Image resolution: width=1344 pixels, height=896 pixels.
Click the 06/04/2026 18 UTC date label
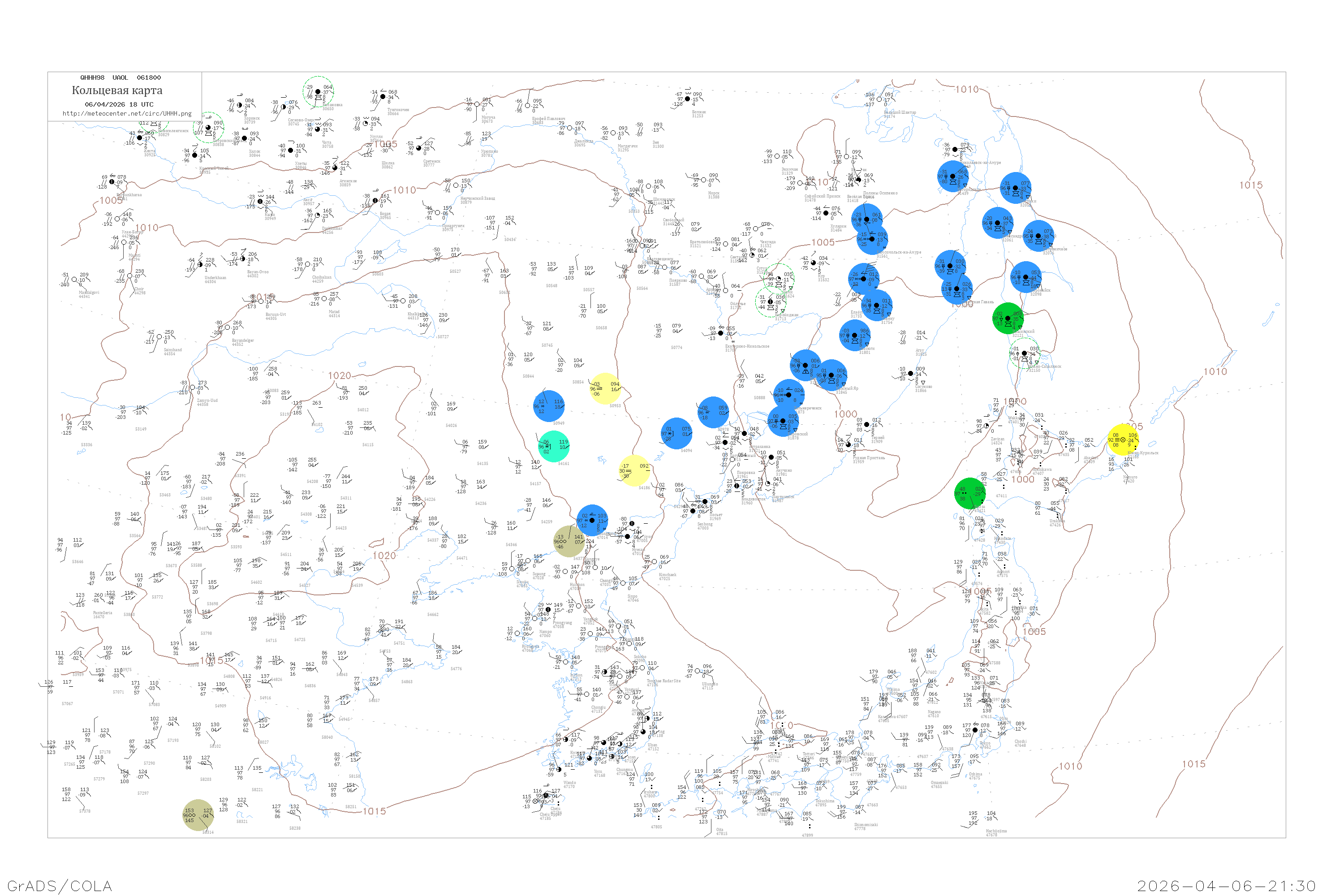click(119, 104)
